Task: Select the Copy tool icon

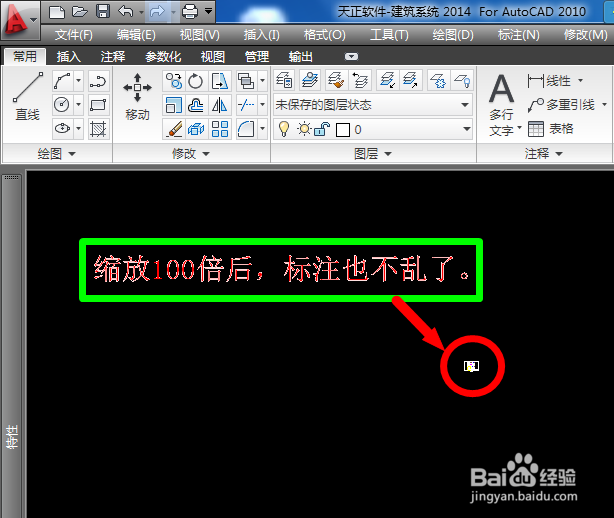Action: (173, 81)
